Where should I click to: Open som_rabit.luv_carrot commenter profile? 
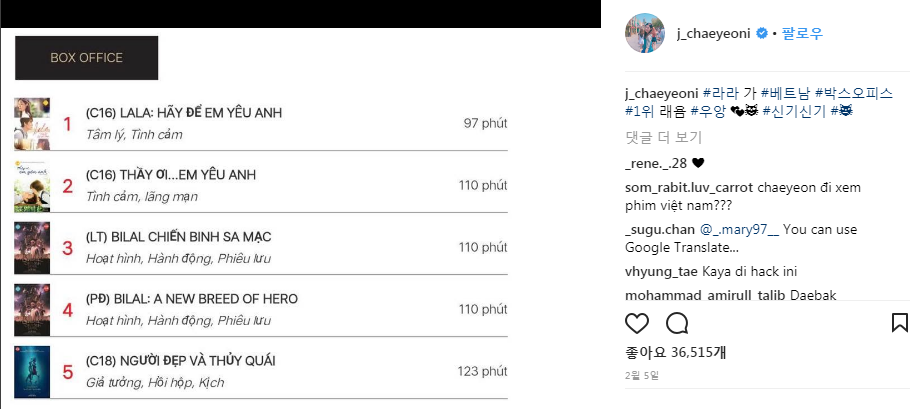pos(689,188)
